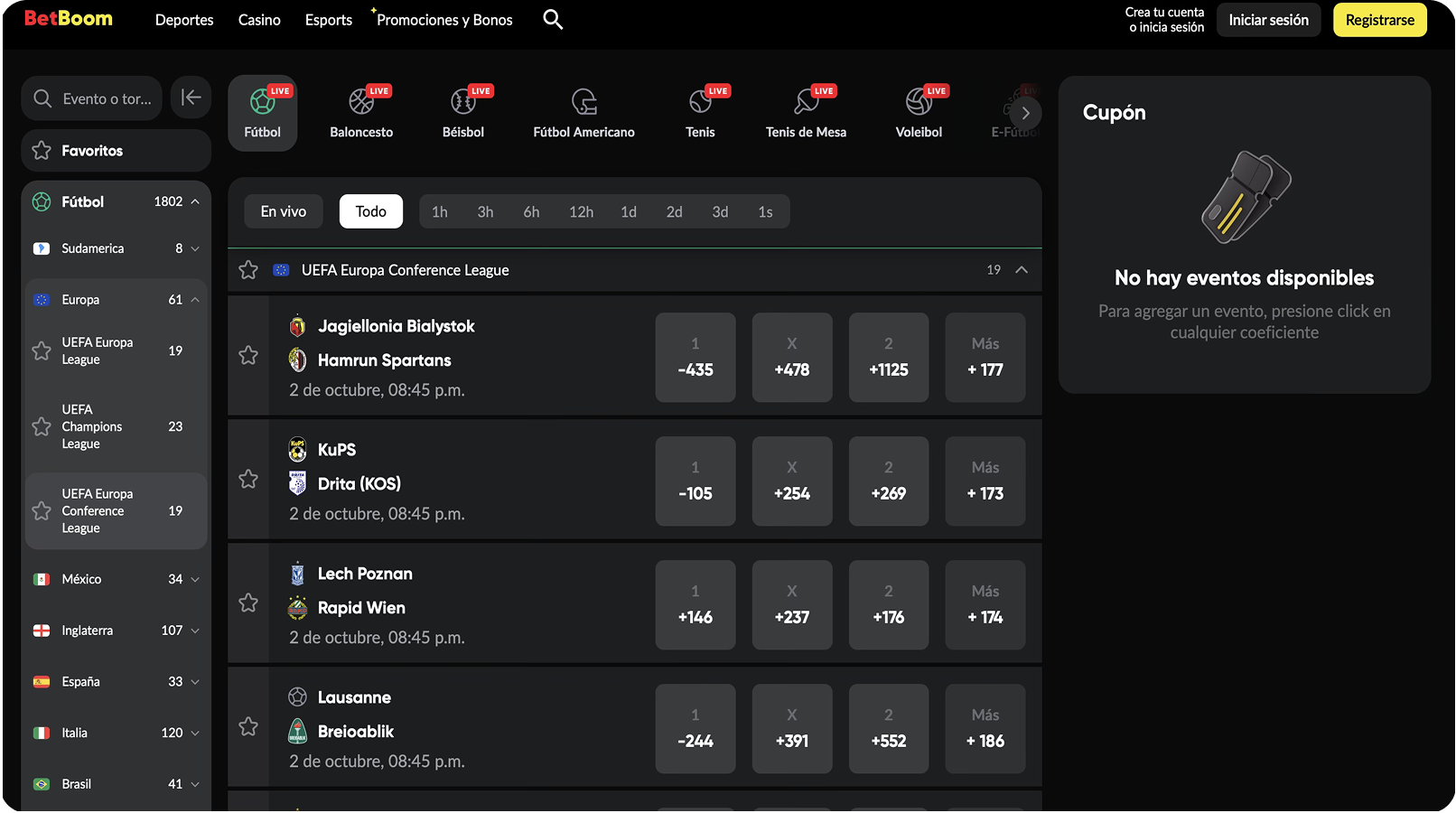
Task: Collapse the sidebar with the arrow icon
Action: (x=191, y=98)
